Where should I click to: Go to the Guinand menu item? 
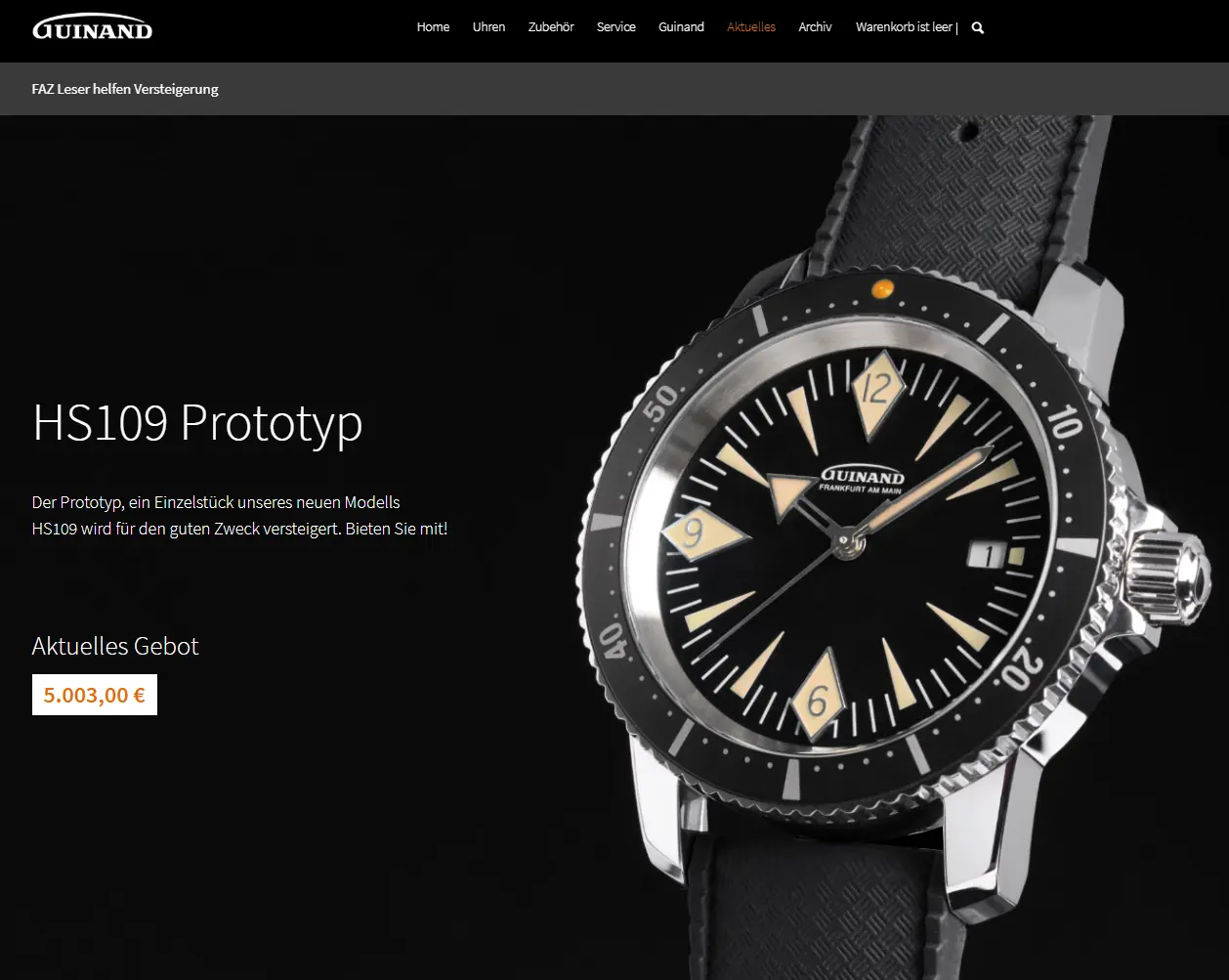tap(681, 27)
